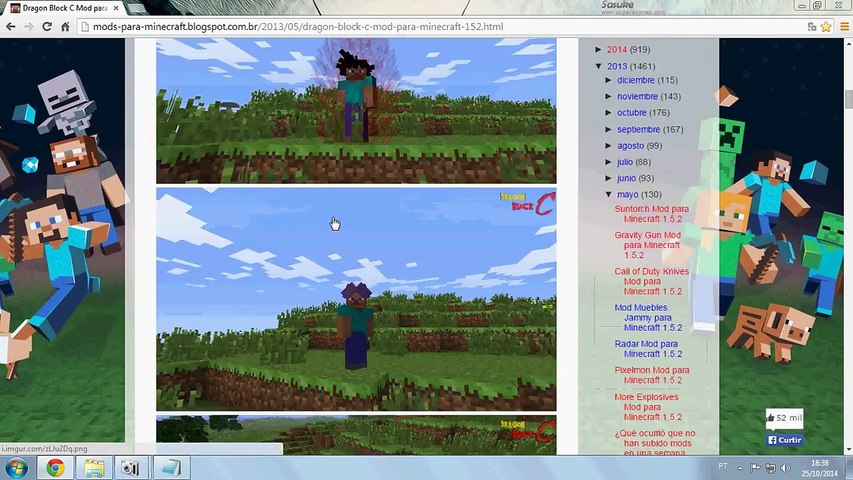Open File Explorer from the taskbar
Screen dimensions: 853x480
coord(94,467)
